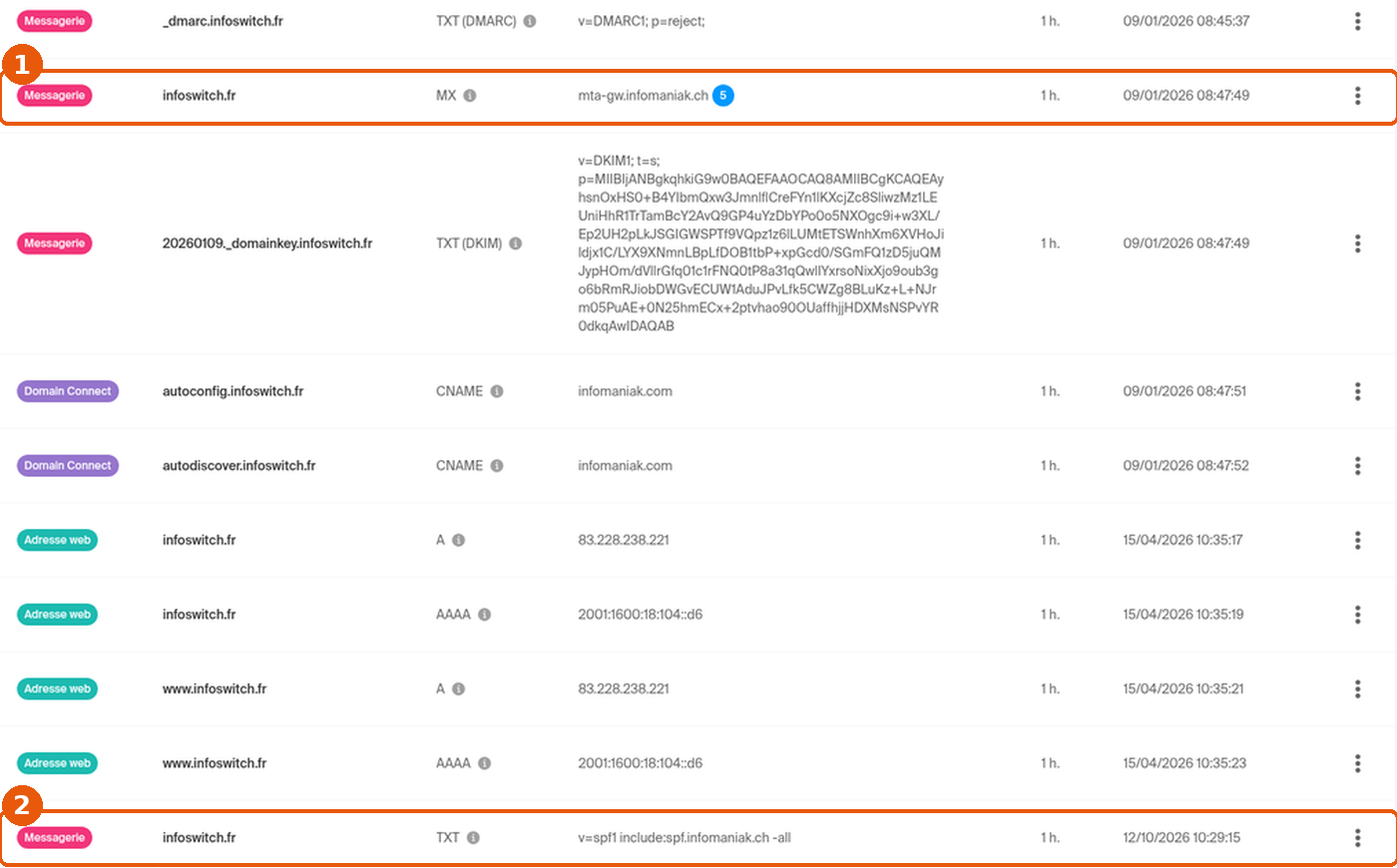Select date 15/04/2026 10:35:17
The image size is (1397, 868).
(1182, 540)
